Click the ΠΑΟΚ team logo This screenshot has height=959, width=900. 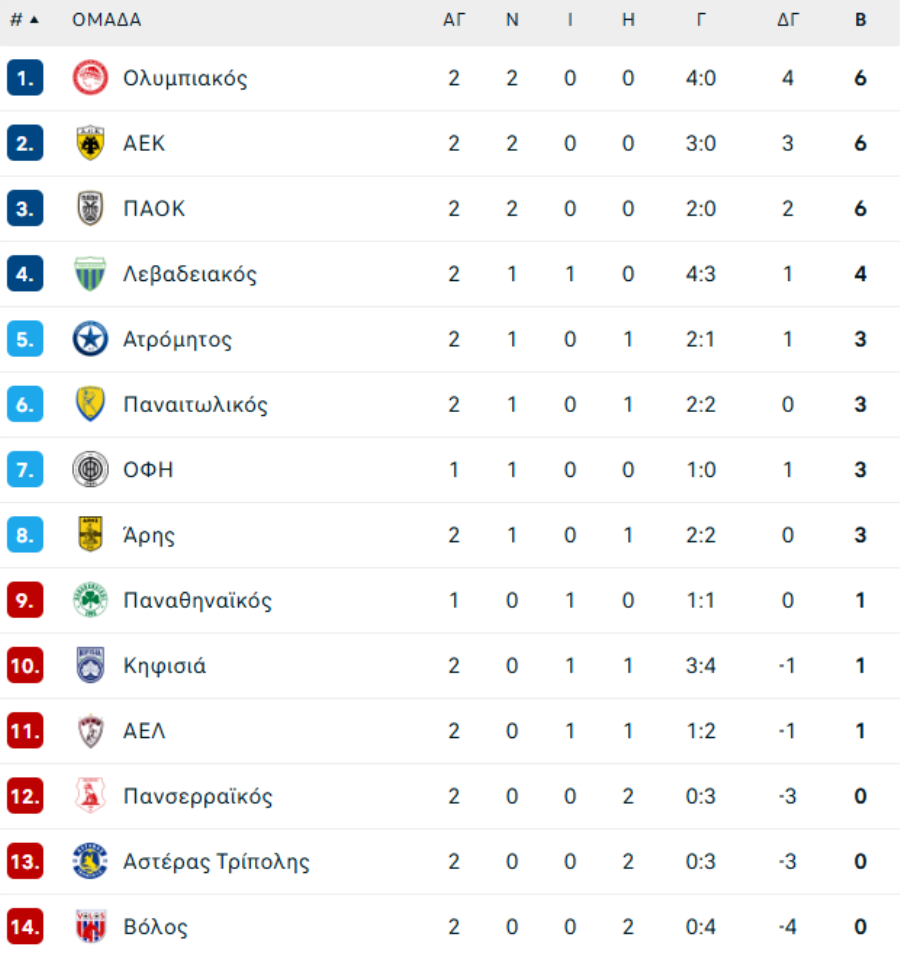[90, 209]
